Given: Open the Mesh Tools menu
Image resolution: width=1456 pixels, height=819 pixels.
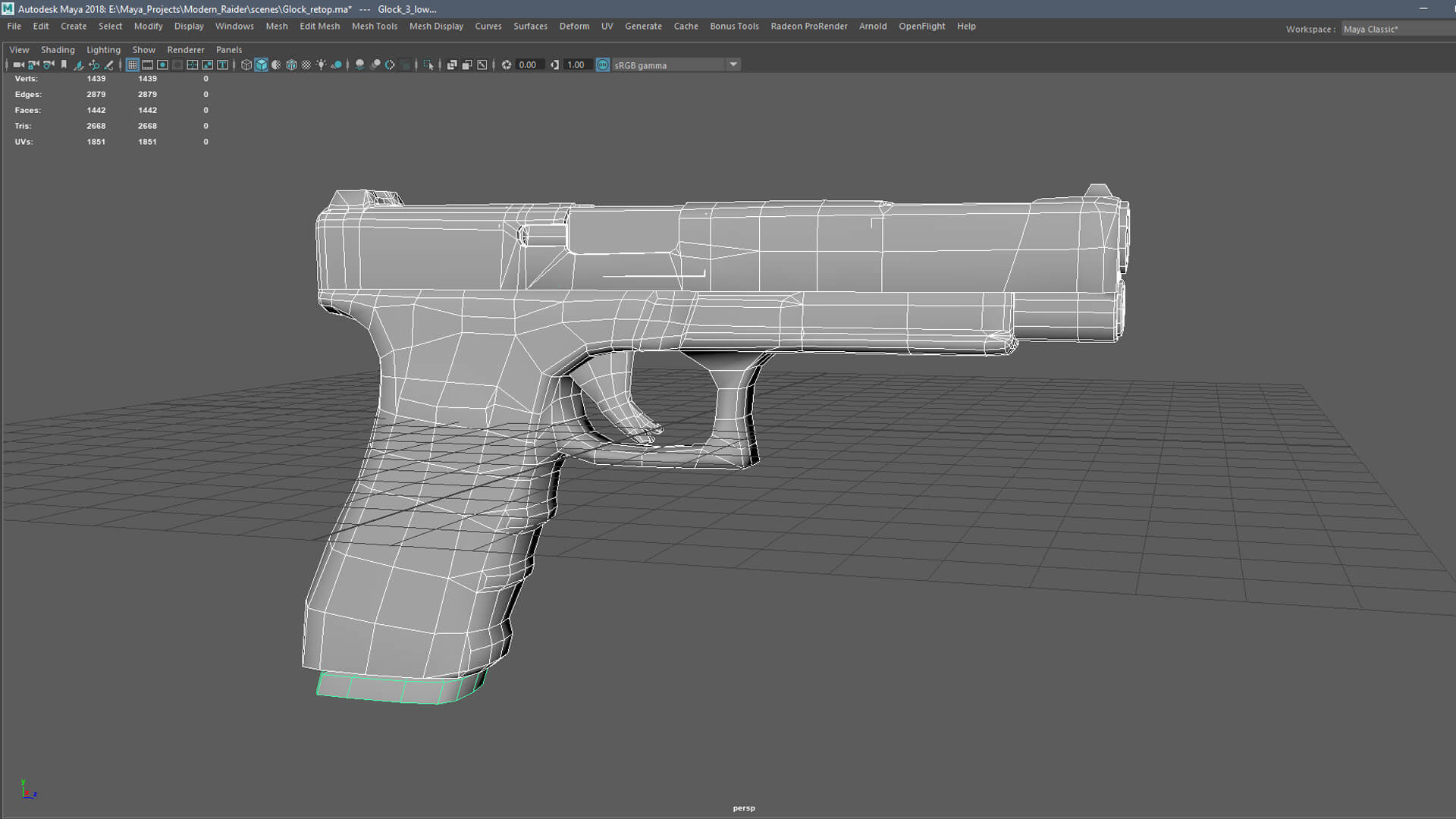Looking at the screenshot, I should coord(374,26).
